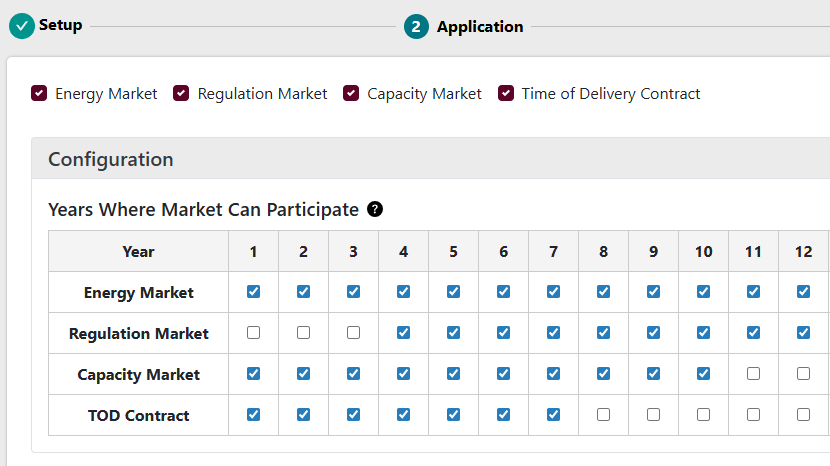Enable Regulation Market for year 2
This screenshot has height=466, width=830.
(x=303, y=333)
